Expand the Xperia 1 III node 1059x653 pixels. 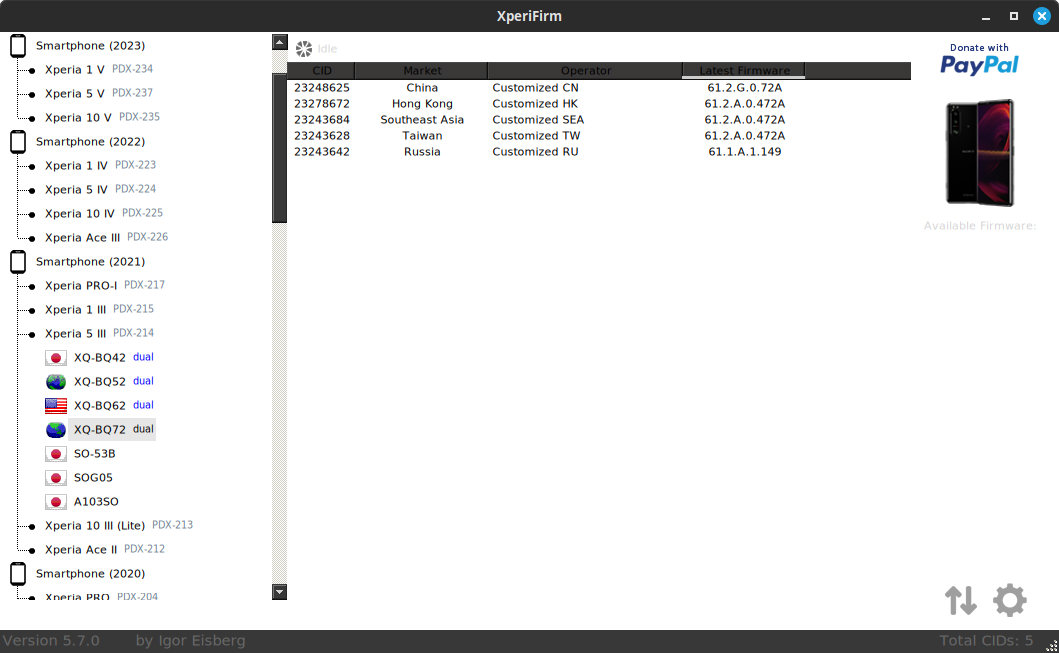pyautogui.click(x=32, y=311)
